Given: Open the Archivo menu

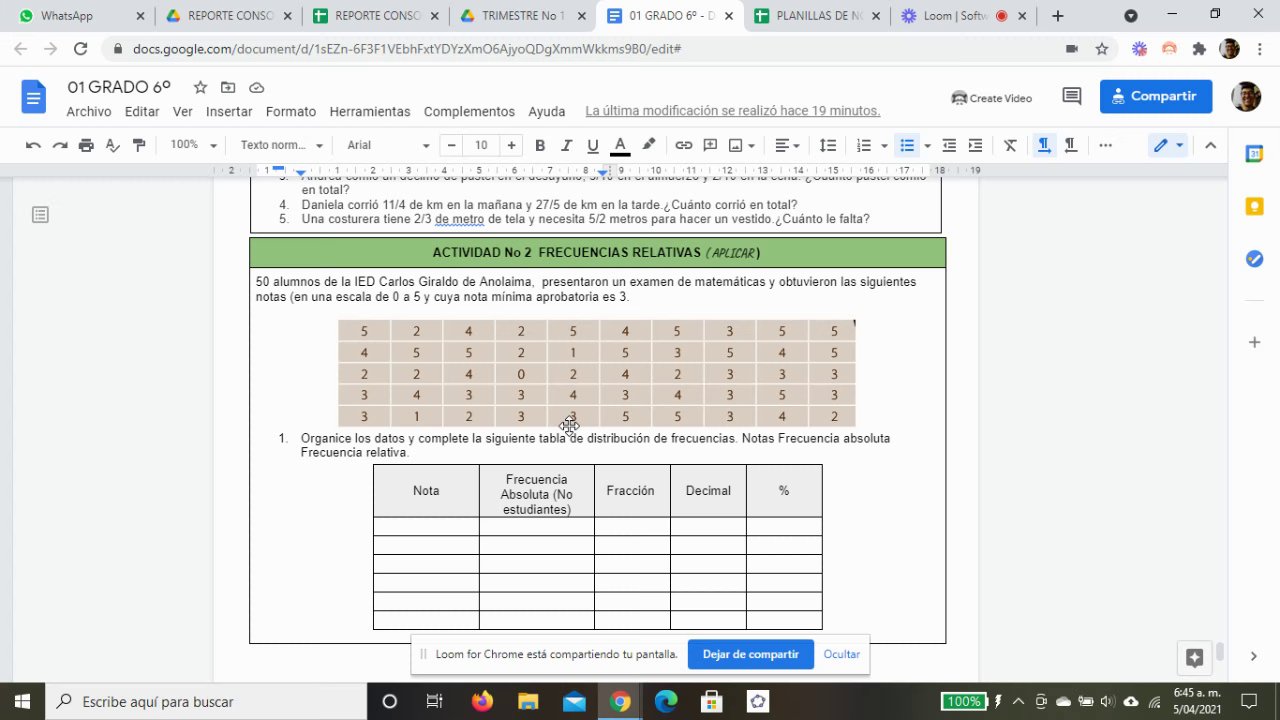Looking at the screenshot, I should pos(89,111).
